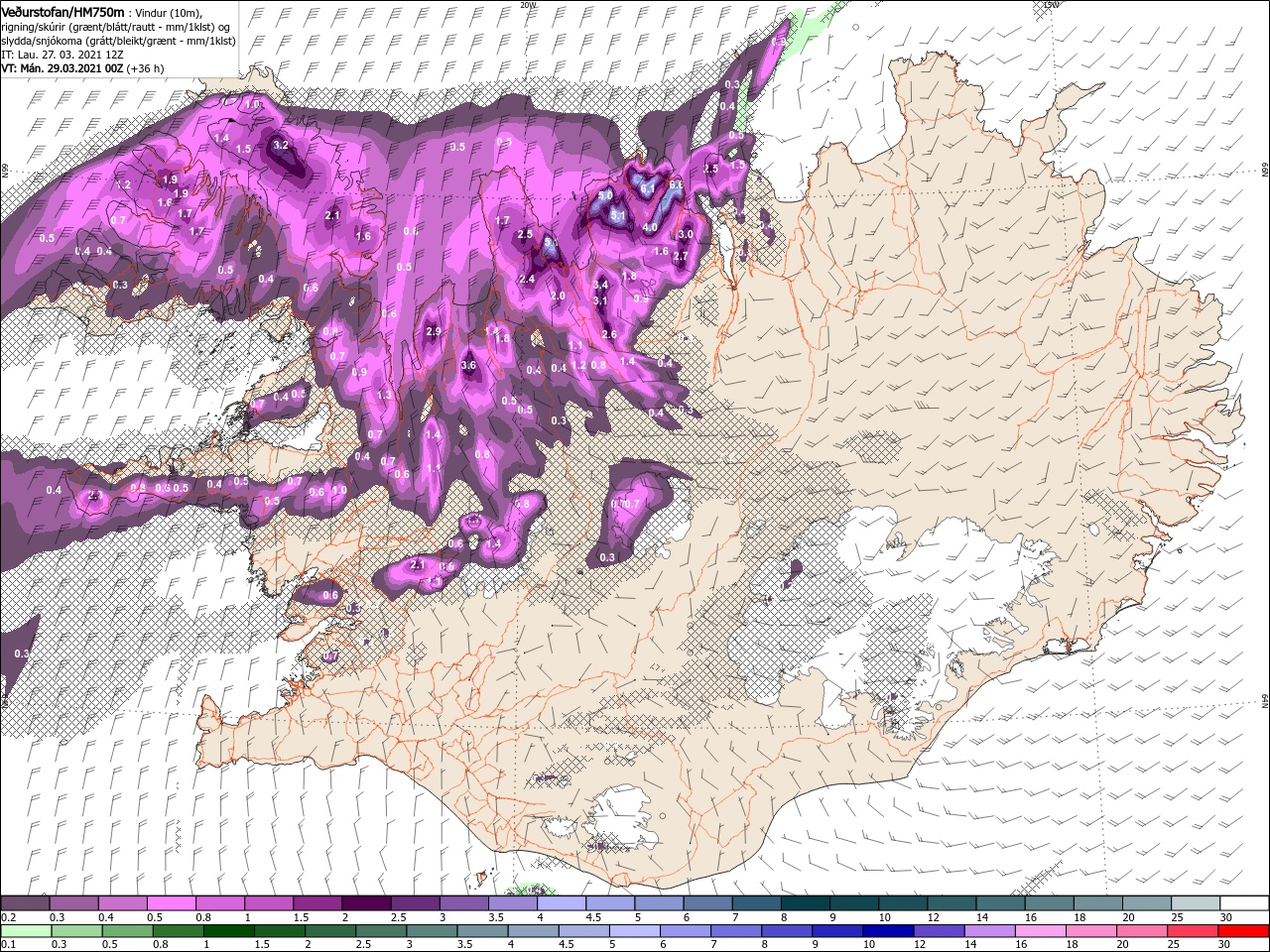Viewport: 1270px width, 952px height.
Task: Select the palest green 0.1 rain scale swatch
Action: click(x=26, y=931)
